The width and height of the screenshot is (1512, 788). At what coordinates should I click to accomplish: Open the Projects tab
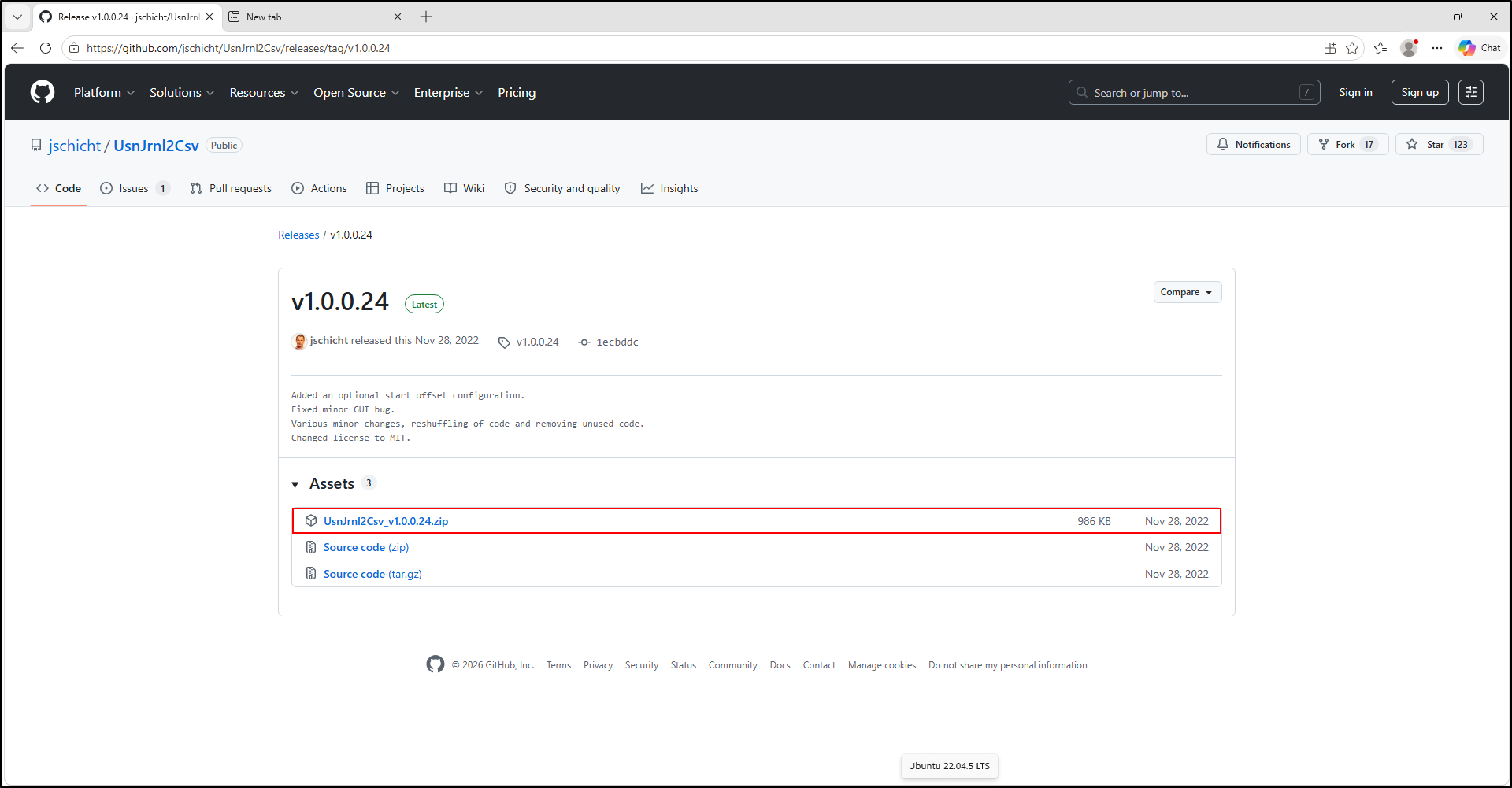(395, 188)
